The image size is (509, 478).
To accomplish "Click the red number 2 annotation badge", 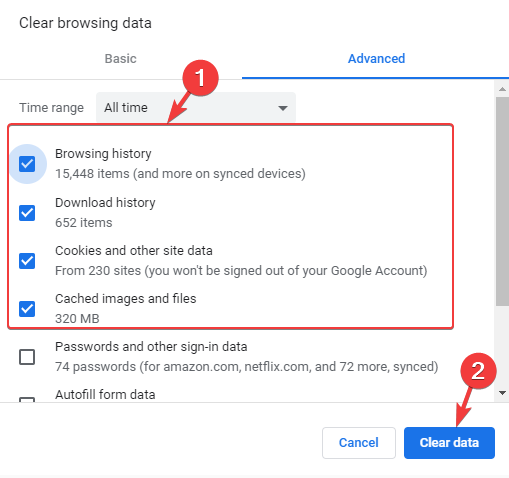I will pyautogui.click(x=478, y=371).
